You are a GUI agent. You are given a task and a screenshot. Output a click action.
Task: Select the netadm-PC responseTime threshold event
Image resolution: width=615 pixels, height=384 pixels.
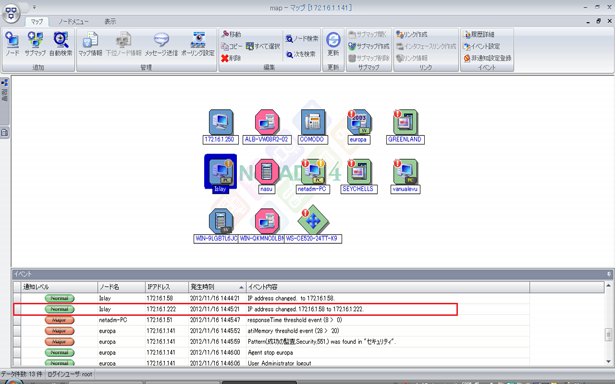click(271, 320)
